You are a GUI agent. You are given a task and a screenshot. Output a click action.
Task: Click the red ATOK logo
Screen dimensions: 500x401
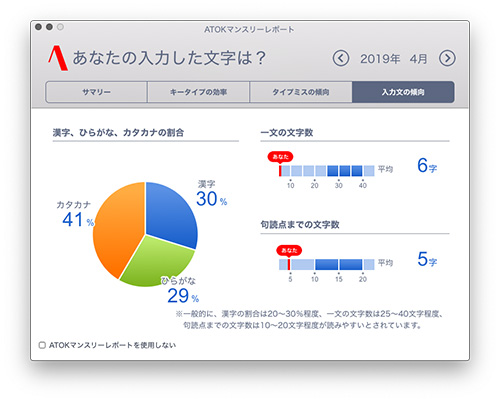[58, 58]
